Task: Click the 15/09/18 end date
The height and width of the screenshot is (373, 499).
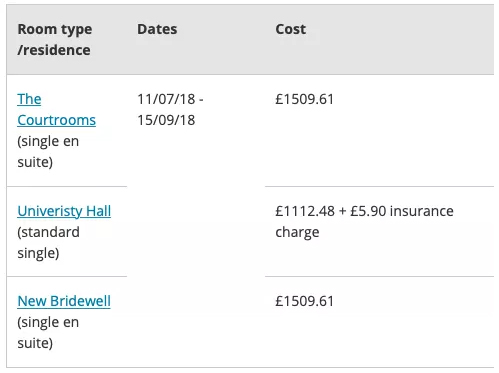Action: [x=166, y=120]
